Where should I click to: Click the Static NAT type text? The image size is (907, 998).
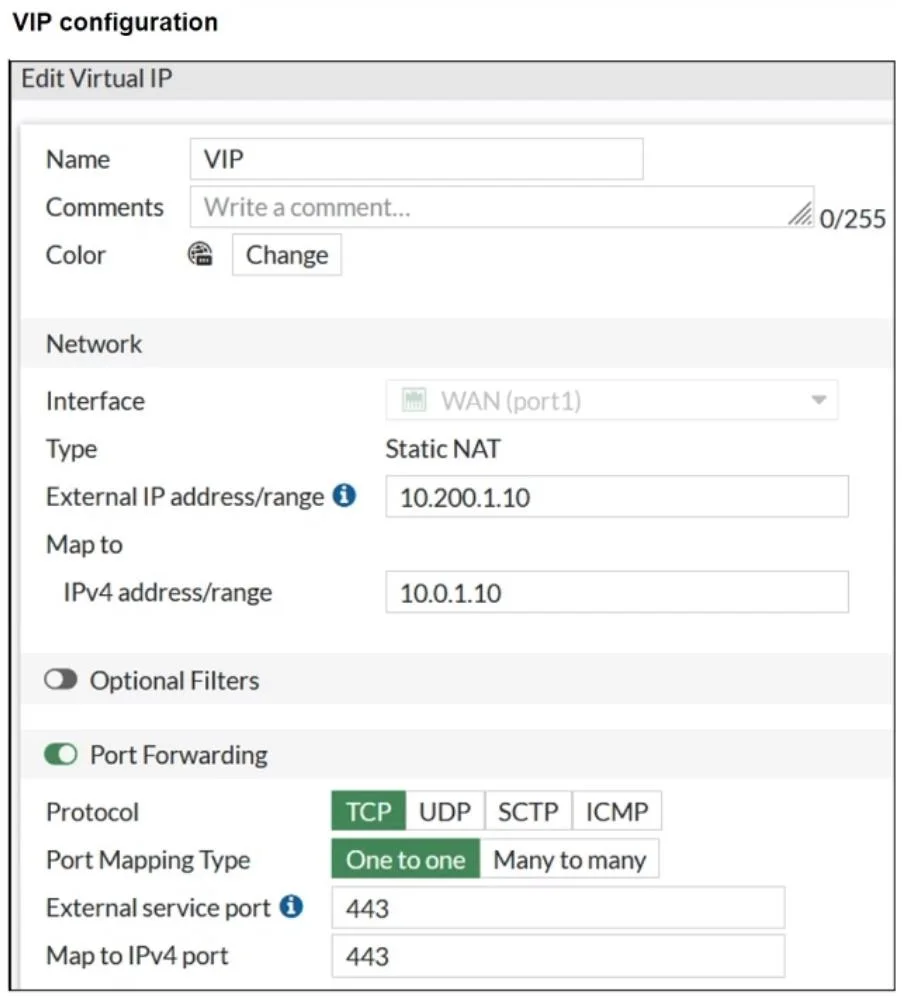click(x=443, y=449)
